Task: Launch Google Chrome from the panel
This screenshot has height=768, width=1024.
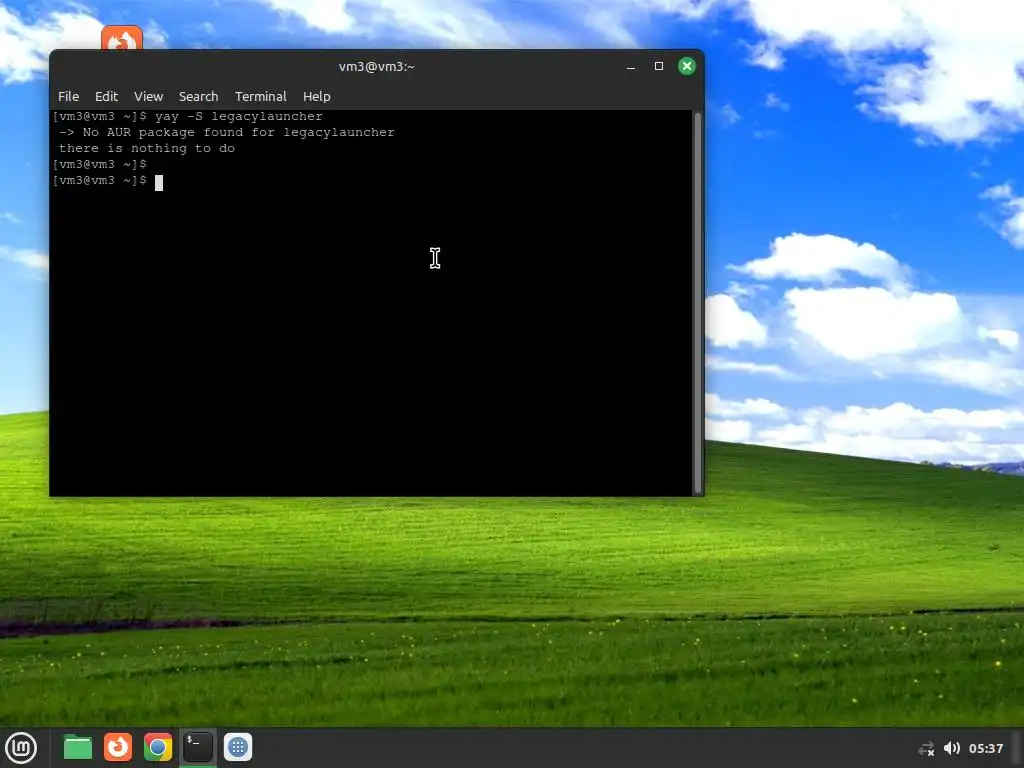Action: pos(158,747)
